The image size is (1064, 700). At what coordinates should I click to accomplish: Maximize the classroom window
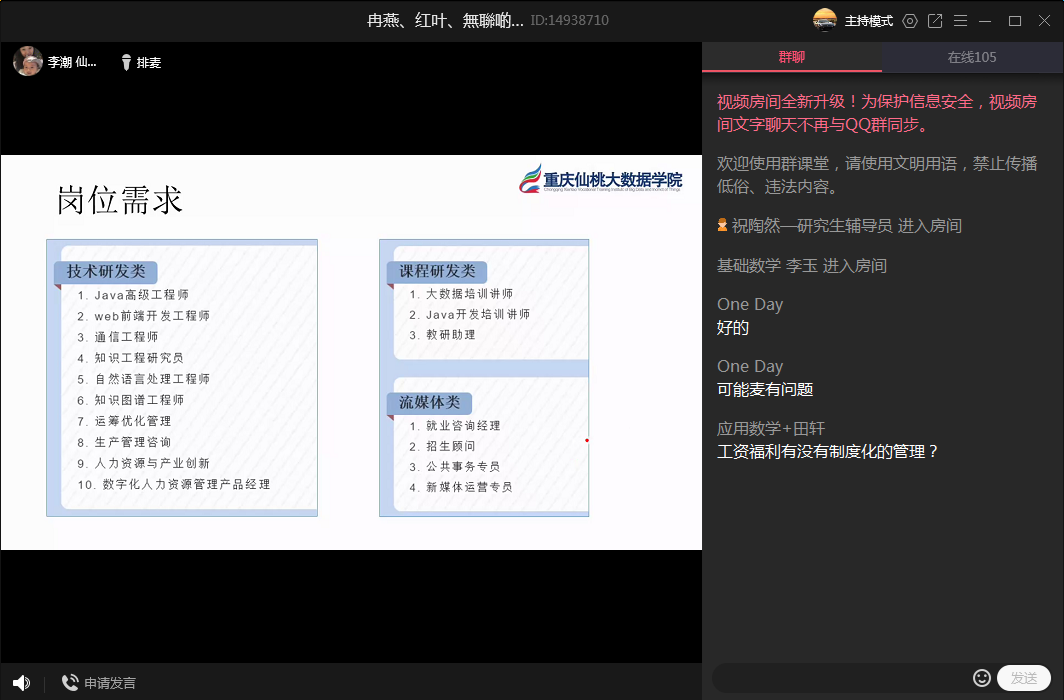click(x=1014, y=21)
